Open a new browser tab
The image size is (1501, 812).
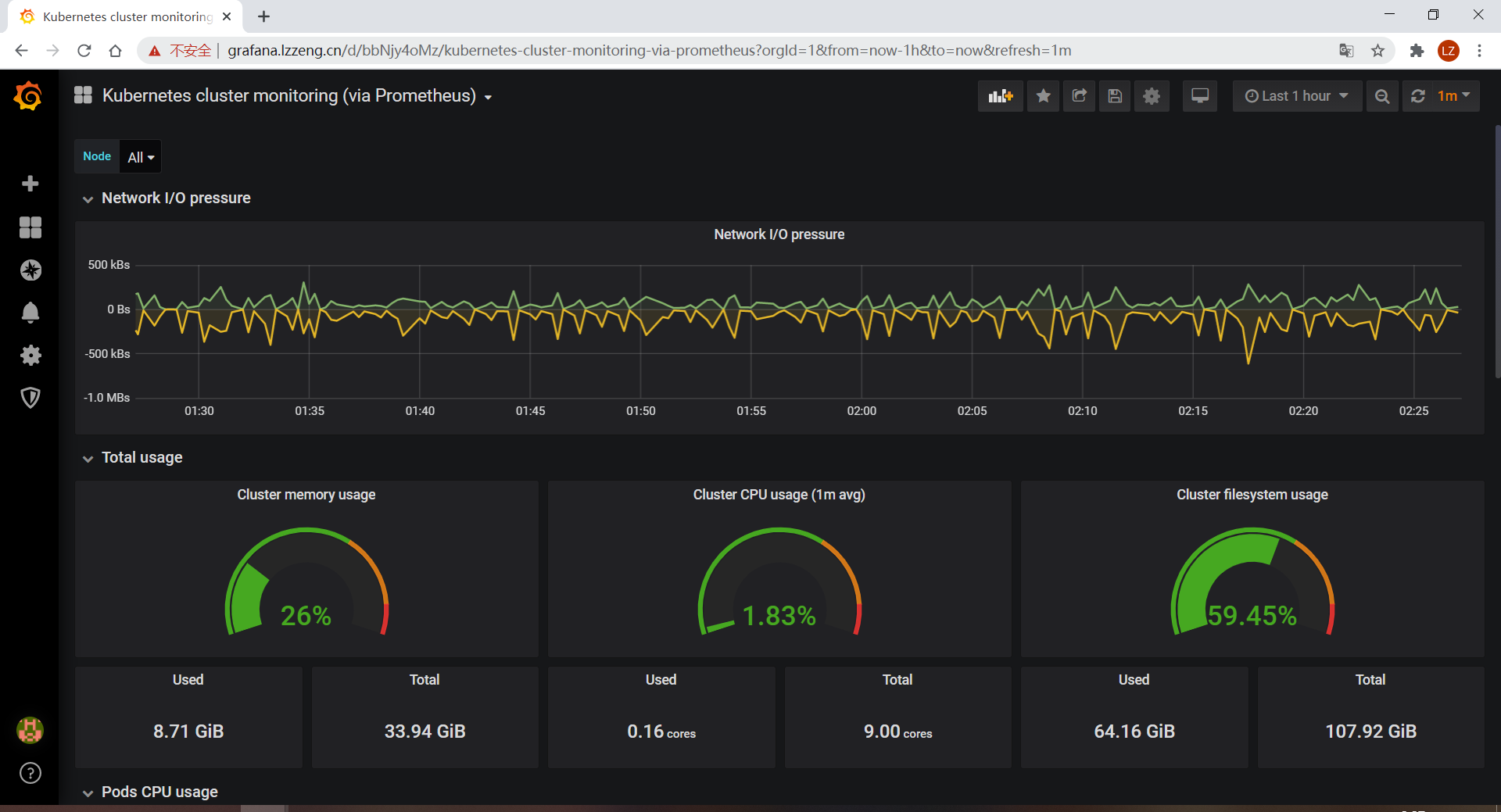[x=264, y=16]
